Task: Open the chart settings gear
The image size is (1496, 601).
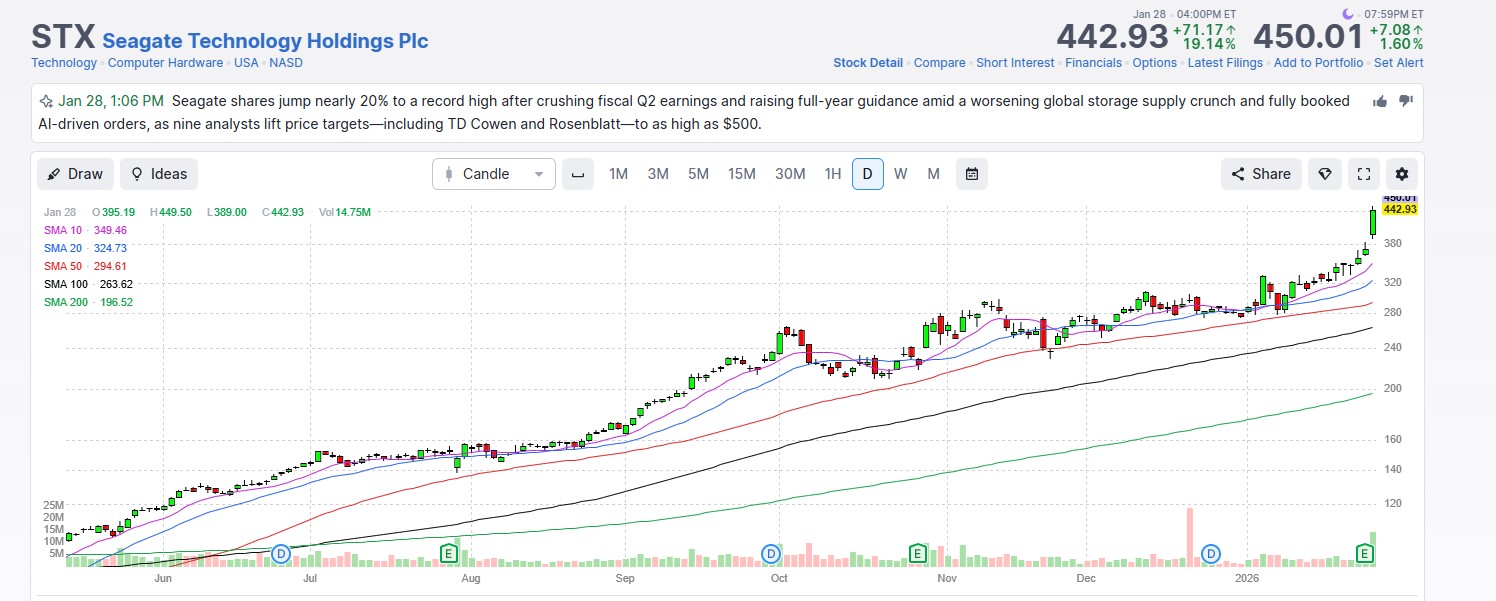Action: (1401, 174)
